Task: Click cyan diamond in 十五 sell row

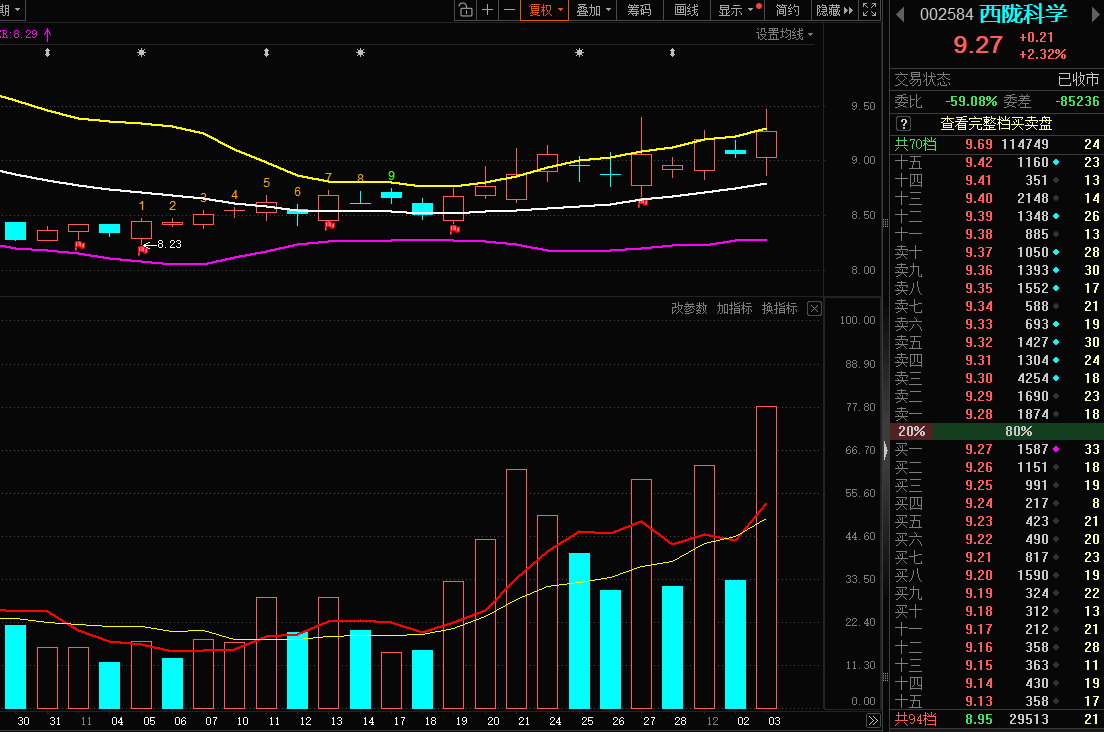Action: pyautogui.click(x=1056, y=163)
